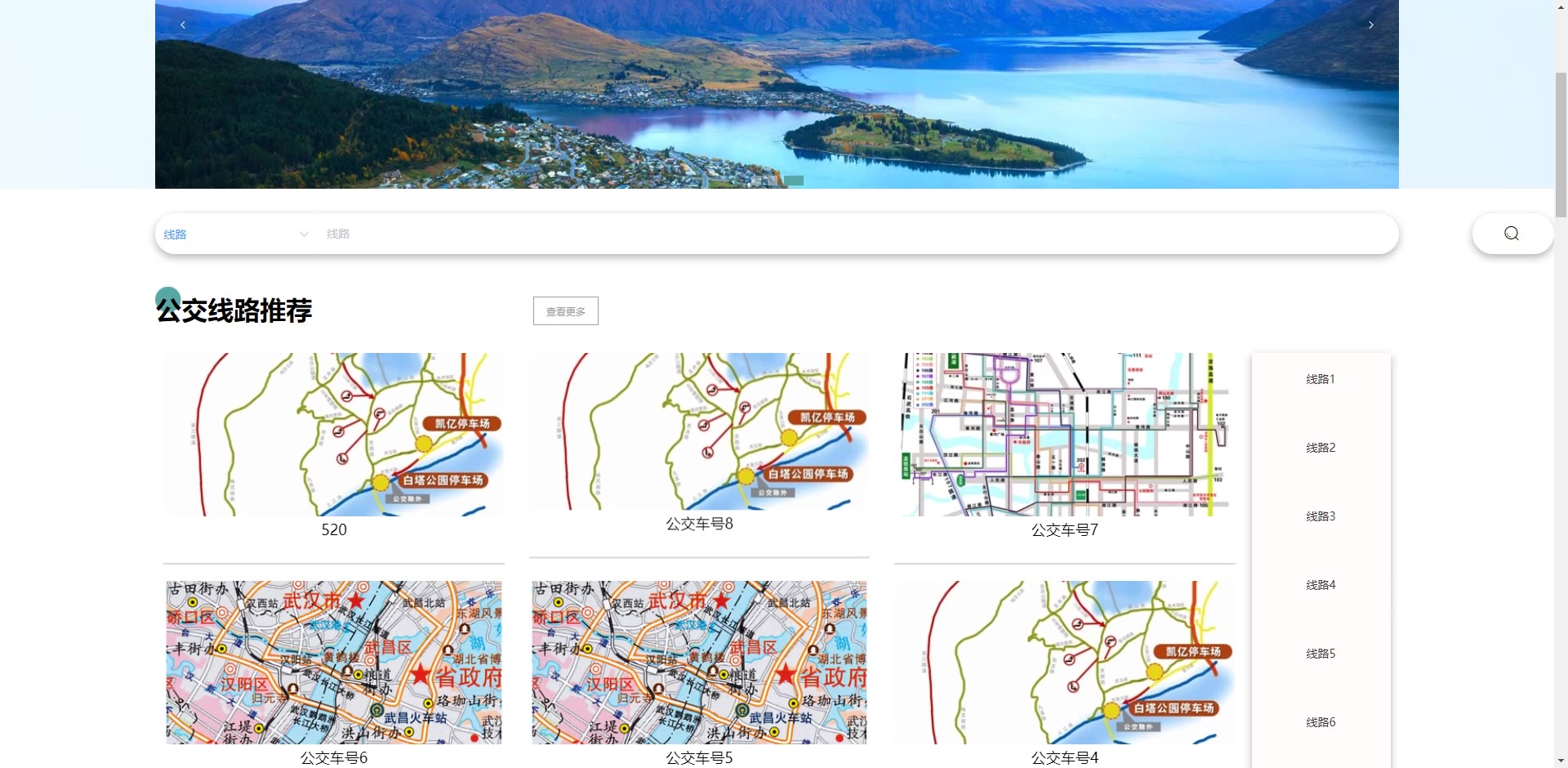This screenshot has width=1568, height=768.
Task: Expand dropdown using chevron arrow beside 线路
Action: pos(304,234)
